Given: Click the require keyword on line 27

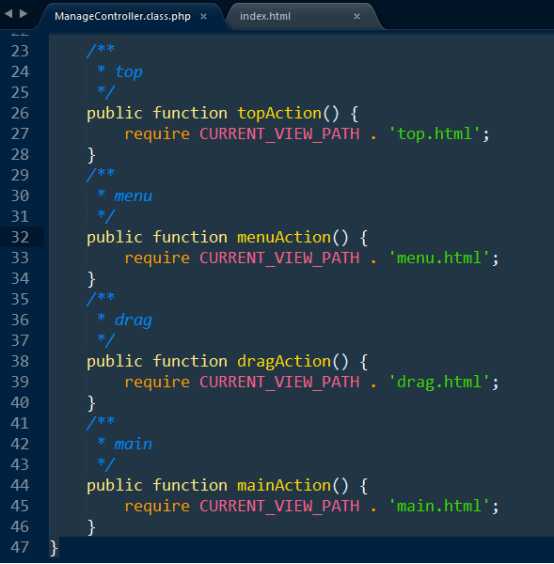Looking at the screenshot, I should 157,135.
